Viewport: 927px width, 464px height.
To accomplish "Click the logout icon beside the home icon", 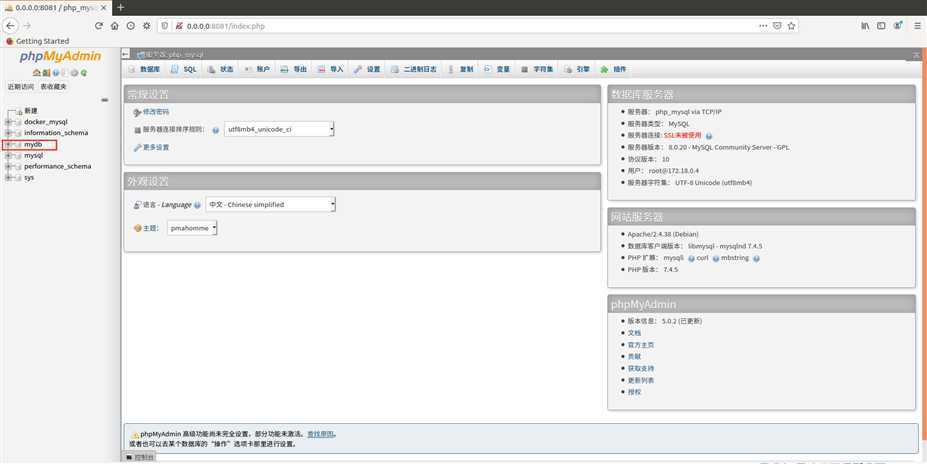I will (x=46, y=72).
